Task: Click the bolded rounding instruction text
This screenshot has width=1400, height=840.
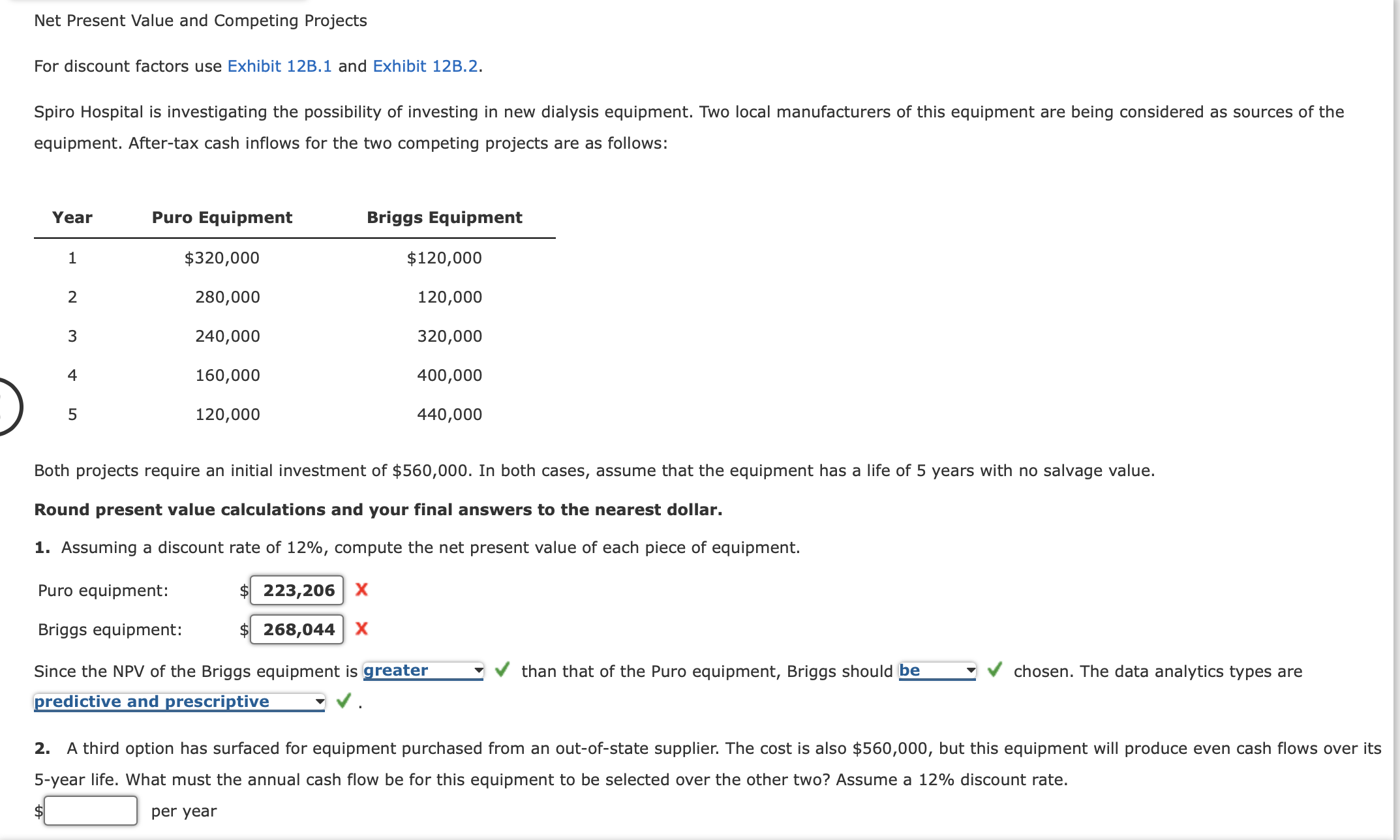Action: (x=378, y=509)
